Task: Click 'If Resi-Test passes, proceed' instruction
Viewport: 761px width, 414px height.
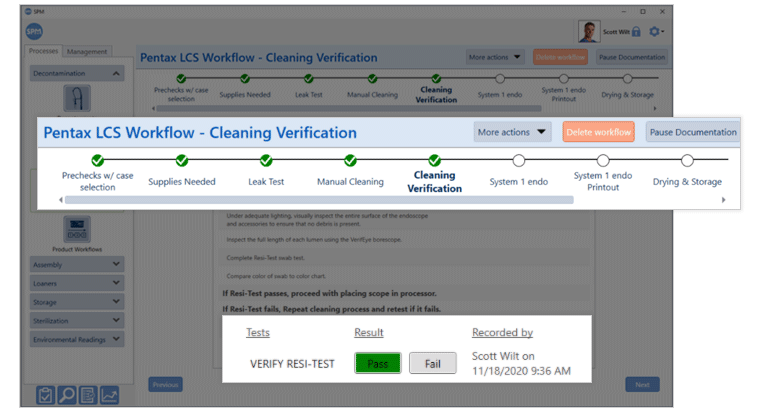Action: (330, 294)
